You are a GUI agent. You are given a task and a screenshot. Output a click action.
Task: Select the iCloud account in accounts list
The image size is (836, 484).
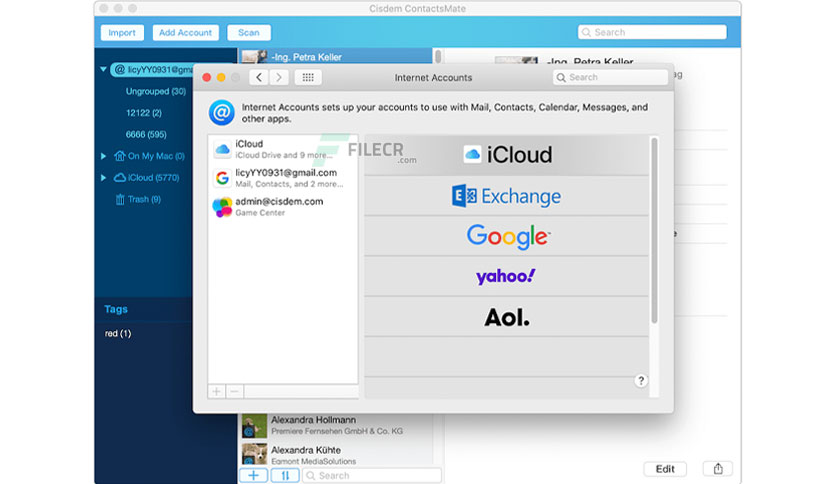click(x=283, y=149)
